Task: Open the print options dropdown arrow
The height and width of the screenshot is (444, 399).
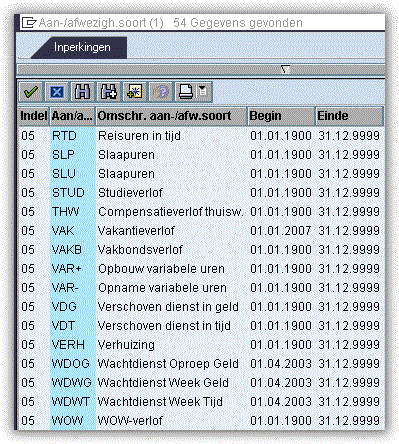Action: pyautogui.click(x=203, y=91)
